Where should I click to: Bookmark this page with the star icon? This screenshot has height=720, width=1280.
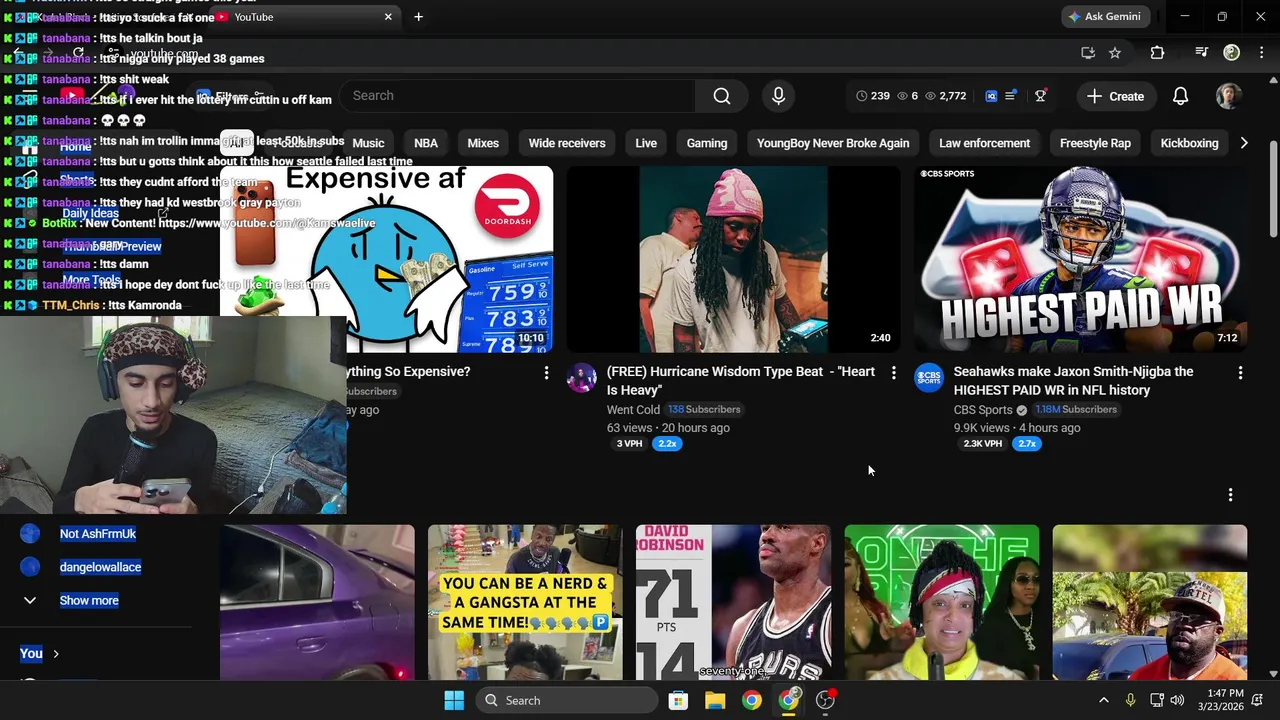pos(1115,53)
